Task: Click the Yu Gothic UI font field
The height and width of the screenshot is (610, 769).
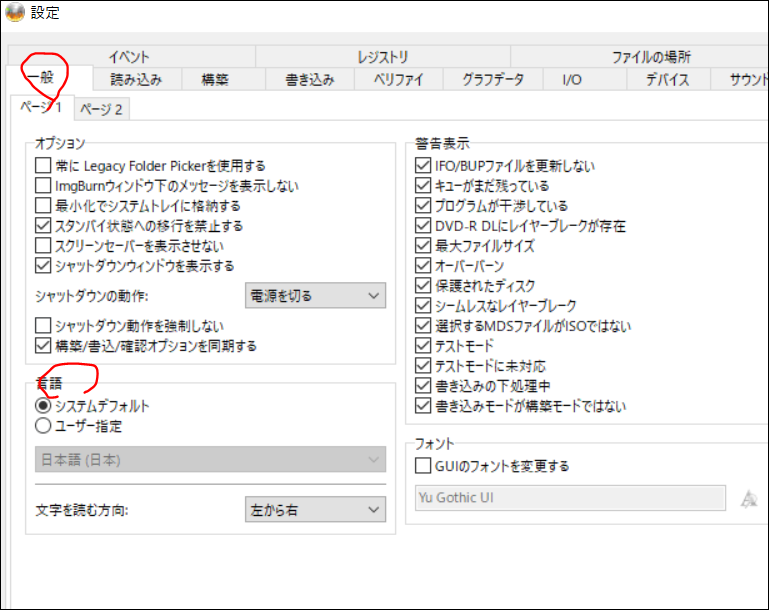Action: [x=570, y=498]
